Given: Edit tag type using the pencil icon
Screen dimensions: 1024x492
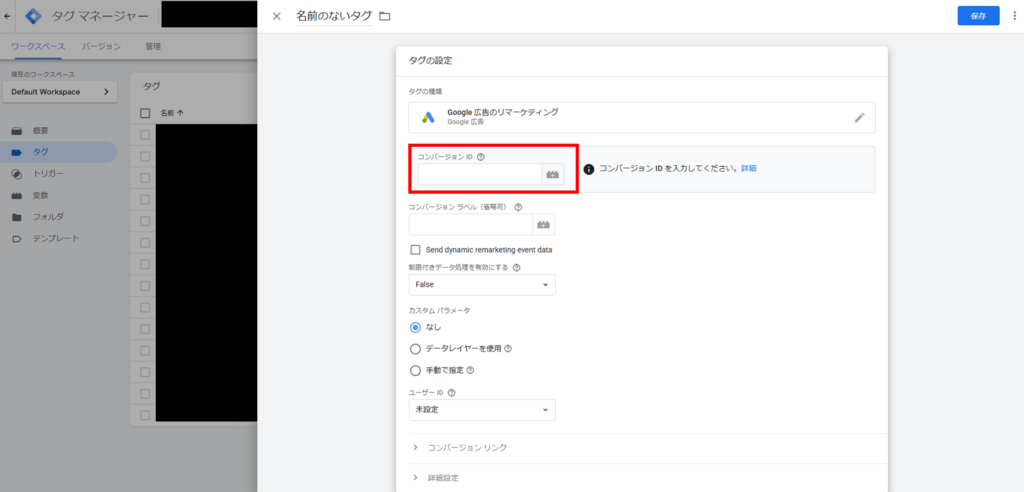Looking at the screenshot, I should (x=859, y=118).
